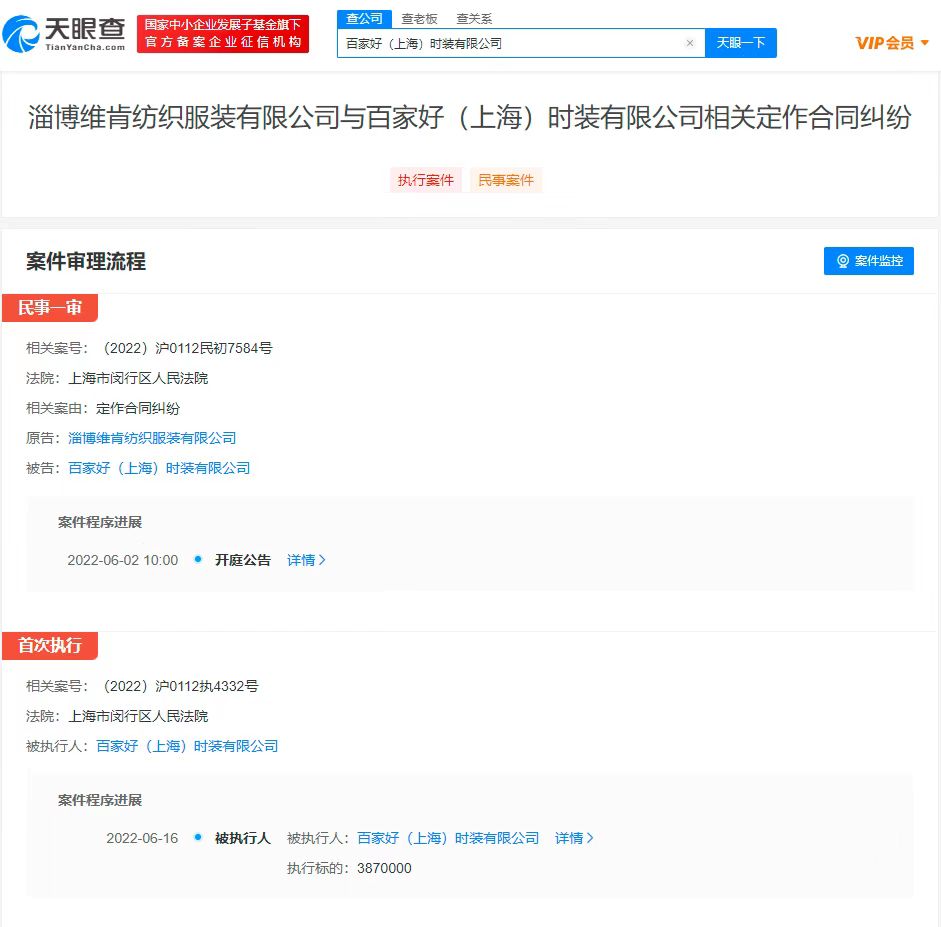
Task: Open plaintiff 淄博维肯纺织服装有限公司 link
Action: 152,438
